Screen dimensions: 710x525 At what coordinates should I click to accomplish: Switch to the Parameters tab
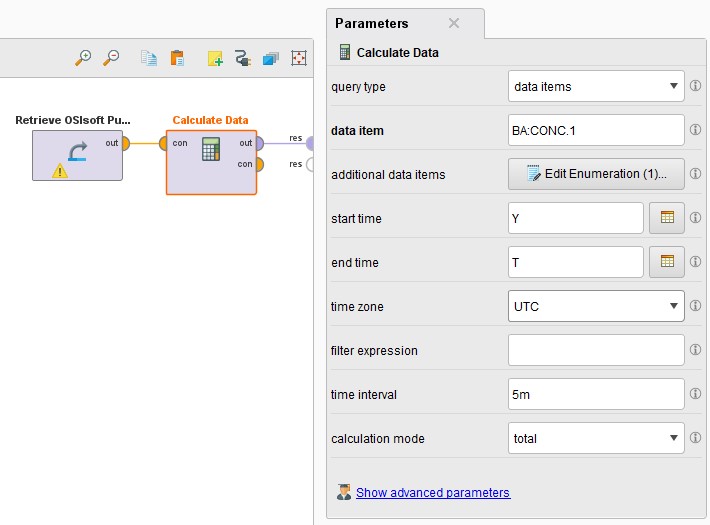click(372, 23)
